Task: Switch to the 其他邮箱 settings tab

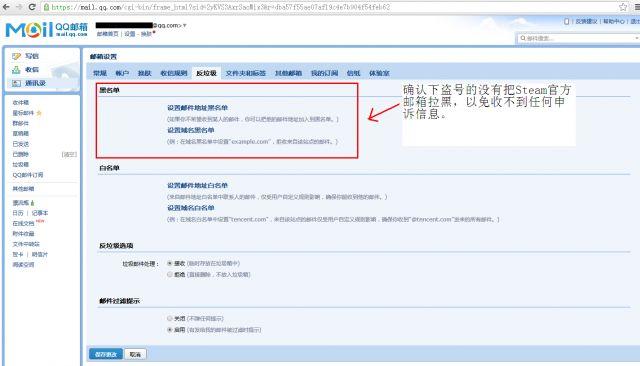Action: [288, 73]
